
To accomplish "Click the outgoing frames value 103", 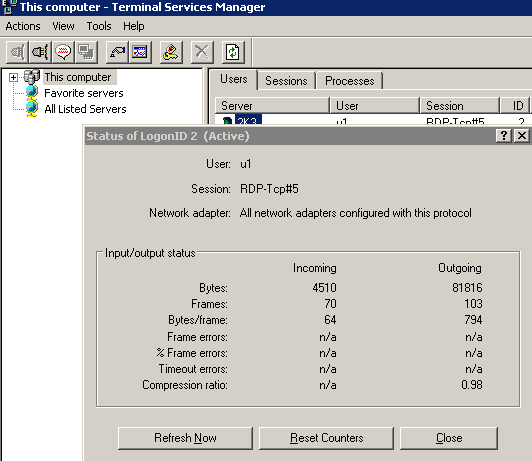I will [473, 304].
